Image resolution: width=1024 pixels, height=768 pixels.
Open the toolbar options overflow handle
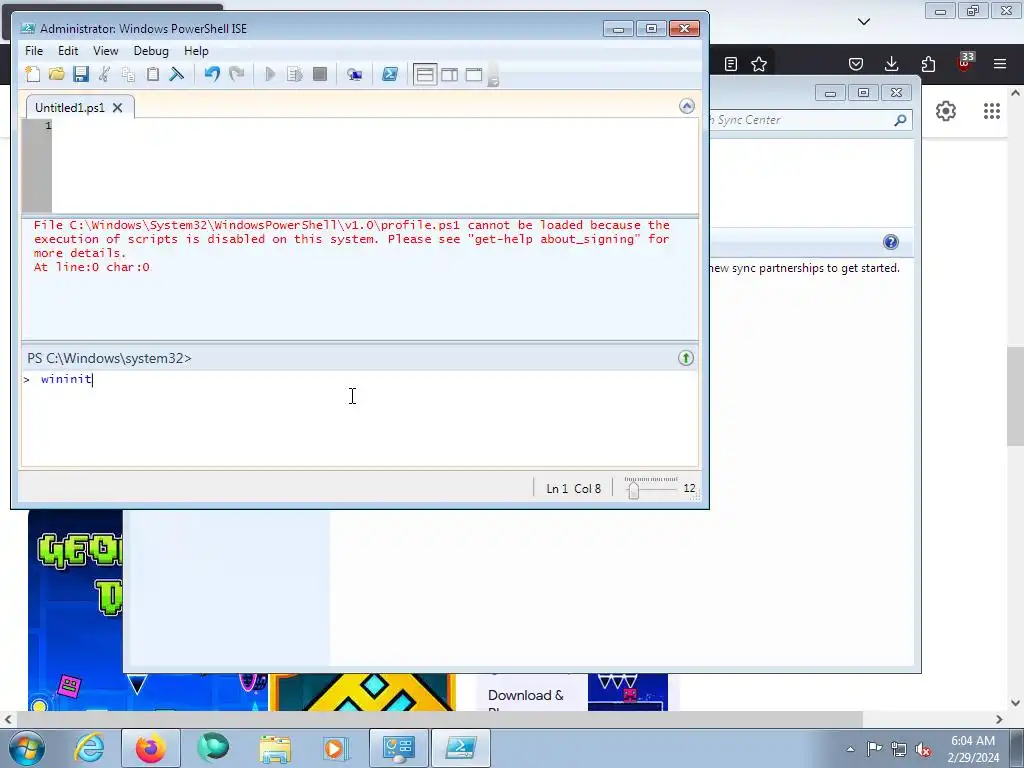[494, 75]
